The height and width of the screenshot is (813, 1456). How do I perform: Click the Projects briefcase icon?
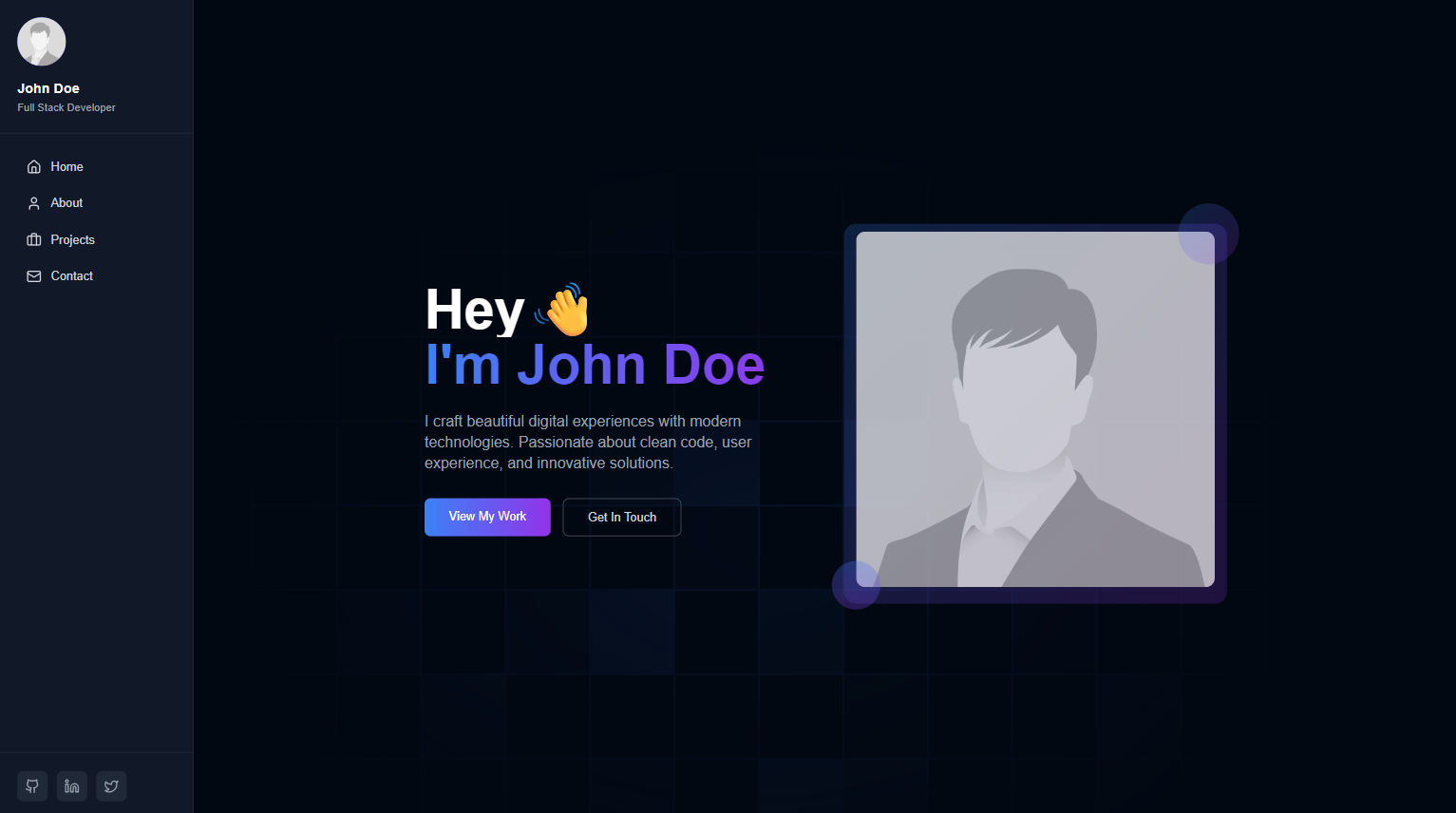coord(33,239)
